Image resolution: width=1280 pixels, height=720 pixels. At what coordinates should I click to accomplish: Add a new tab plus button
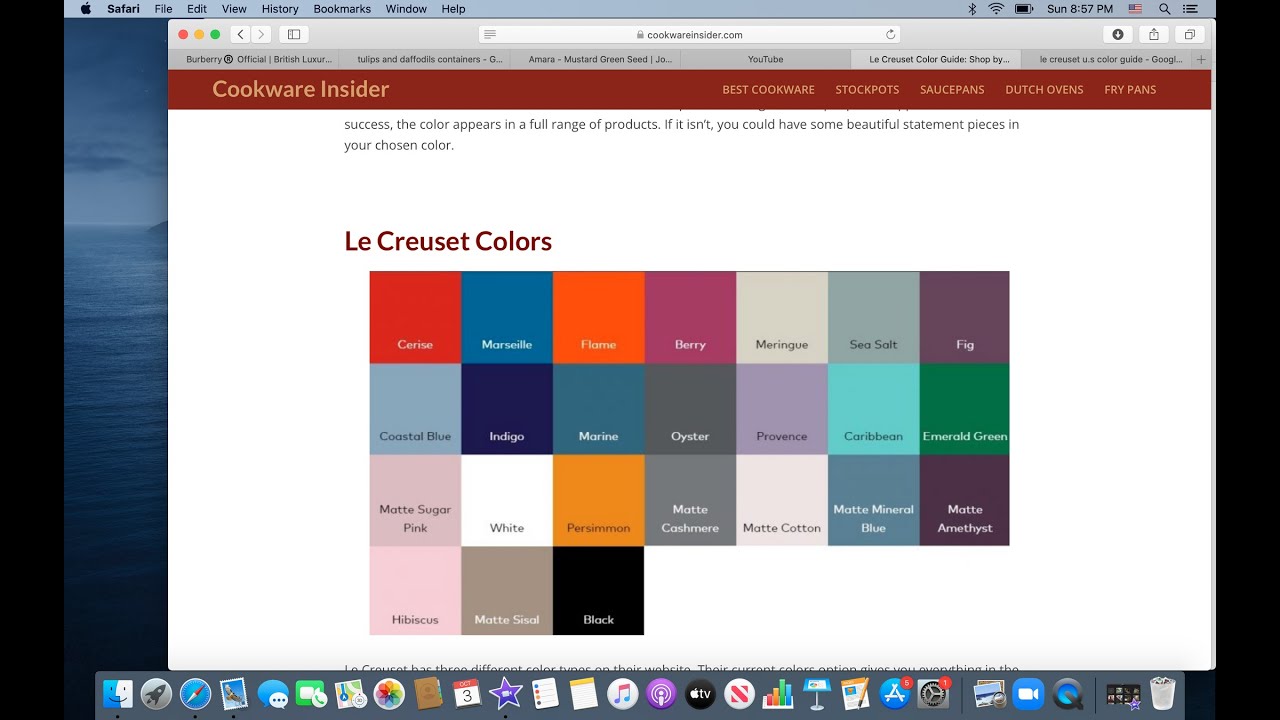[1201, 59]
